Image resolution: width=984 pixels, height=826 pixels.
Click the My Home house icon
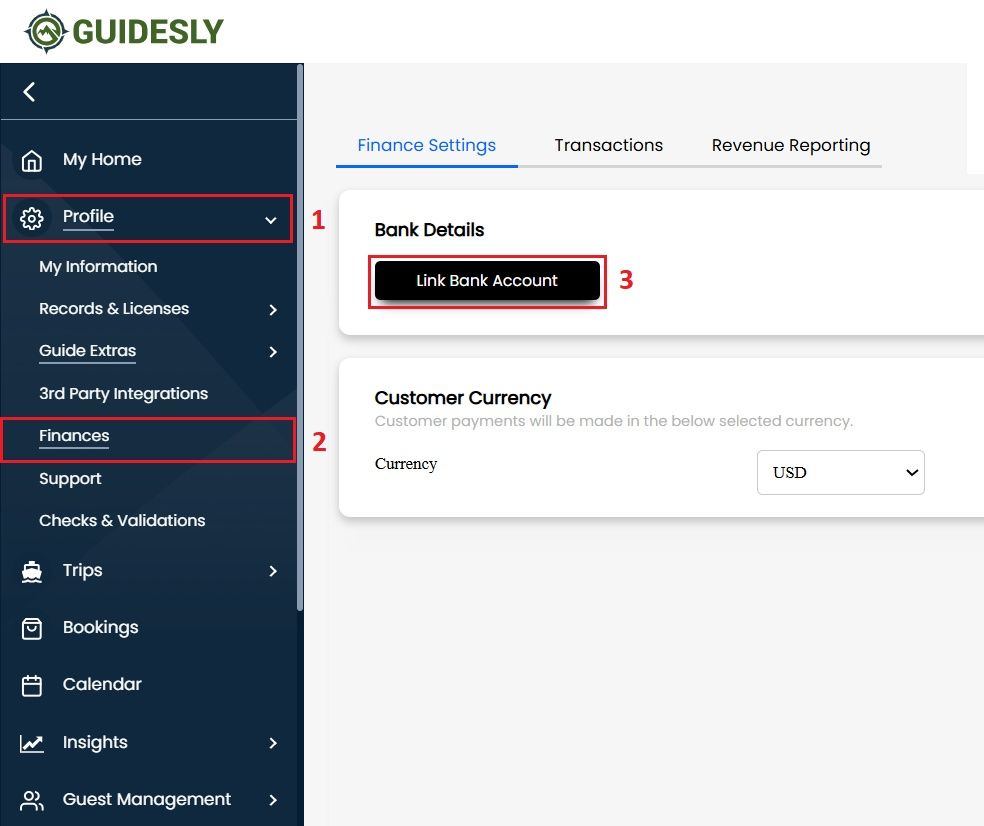click(32, 160)
